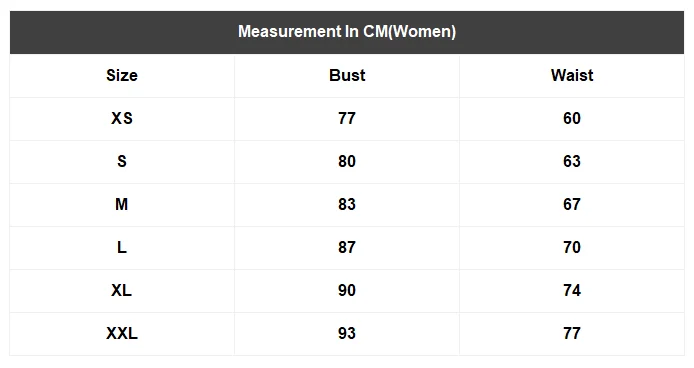
Task: Select bust value 87 for L
Action: [347, 247]
